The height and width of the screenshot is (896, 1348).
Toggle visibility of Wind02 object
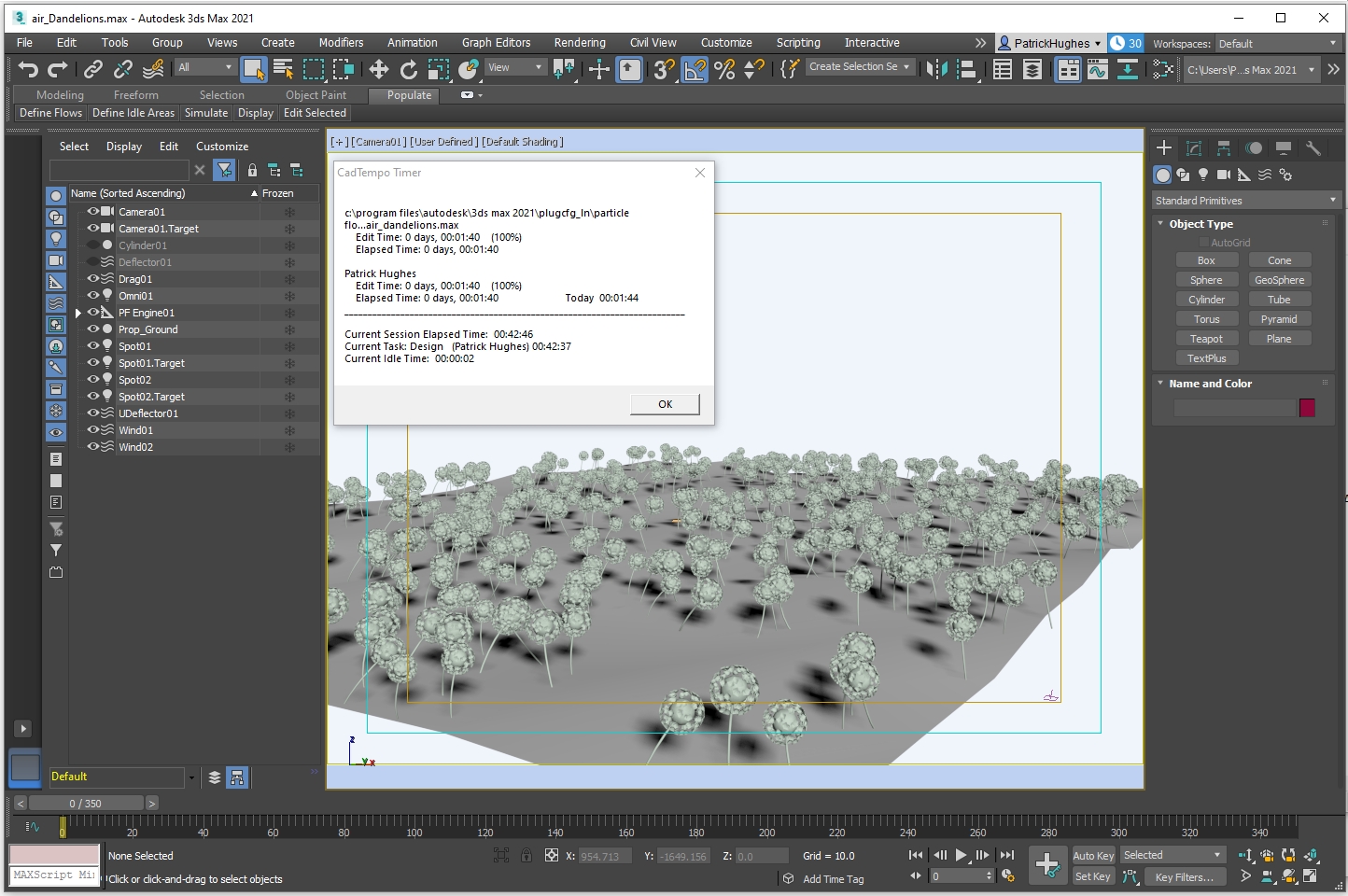click(93, 447)
